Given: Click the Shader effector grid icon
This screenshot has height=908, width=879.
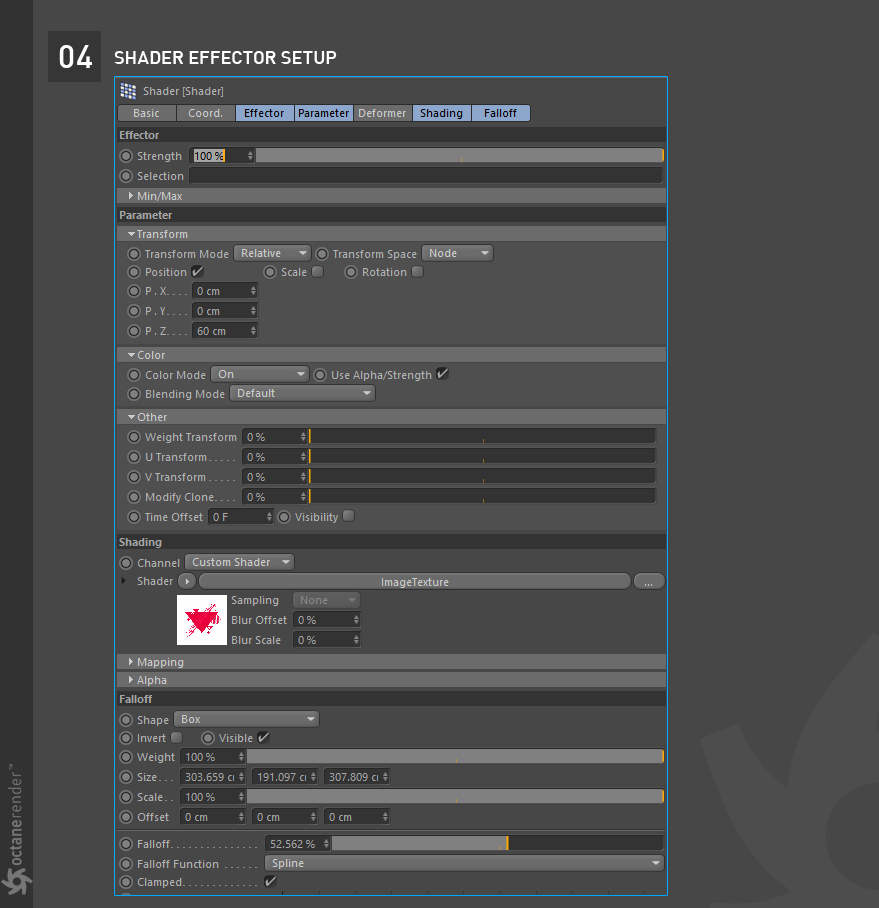Looking at the screenshot, I should 128,91.
